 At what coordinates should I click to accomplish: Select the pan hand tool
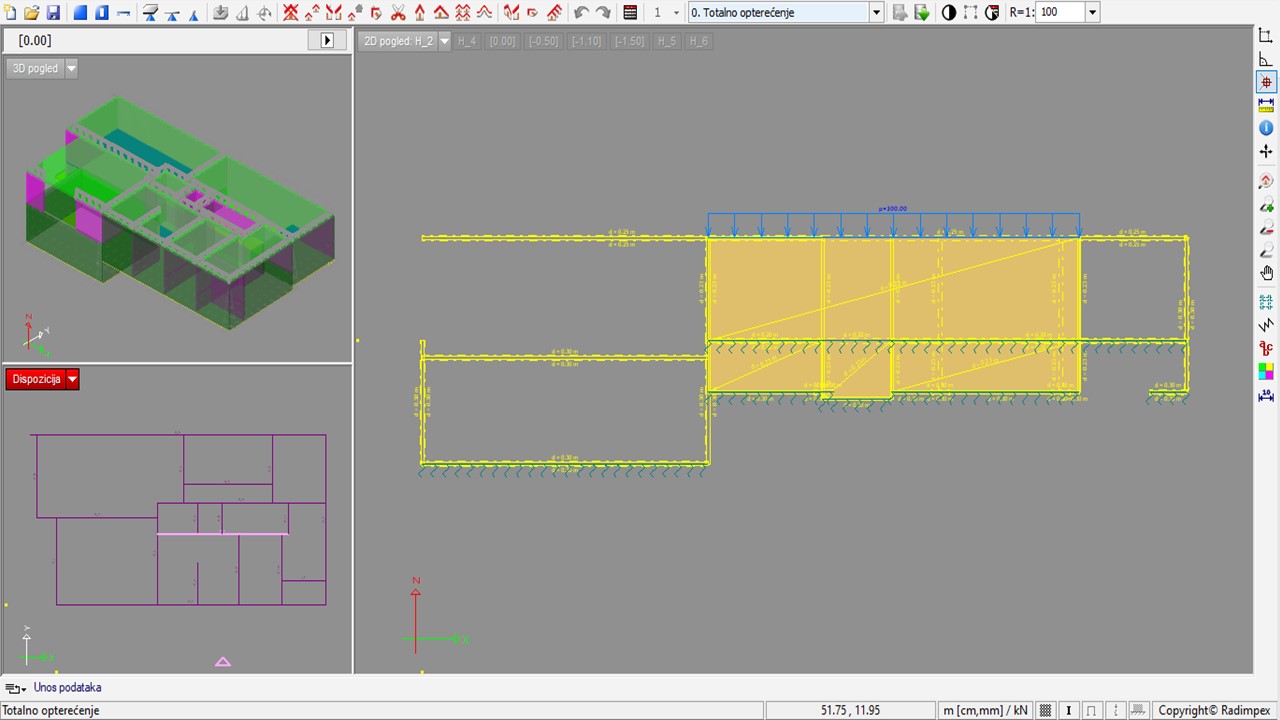tap(1266, 274)
